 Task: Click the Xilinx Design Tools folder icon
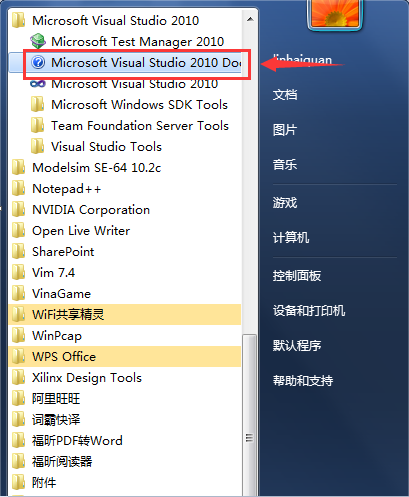coord(19,377)
